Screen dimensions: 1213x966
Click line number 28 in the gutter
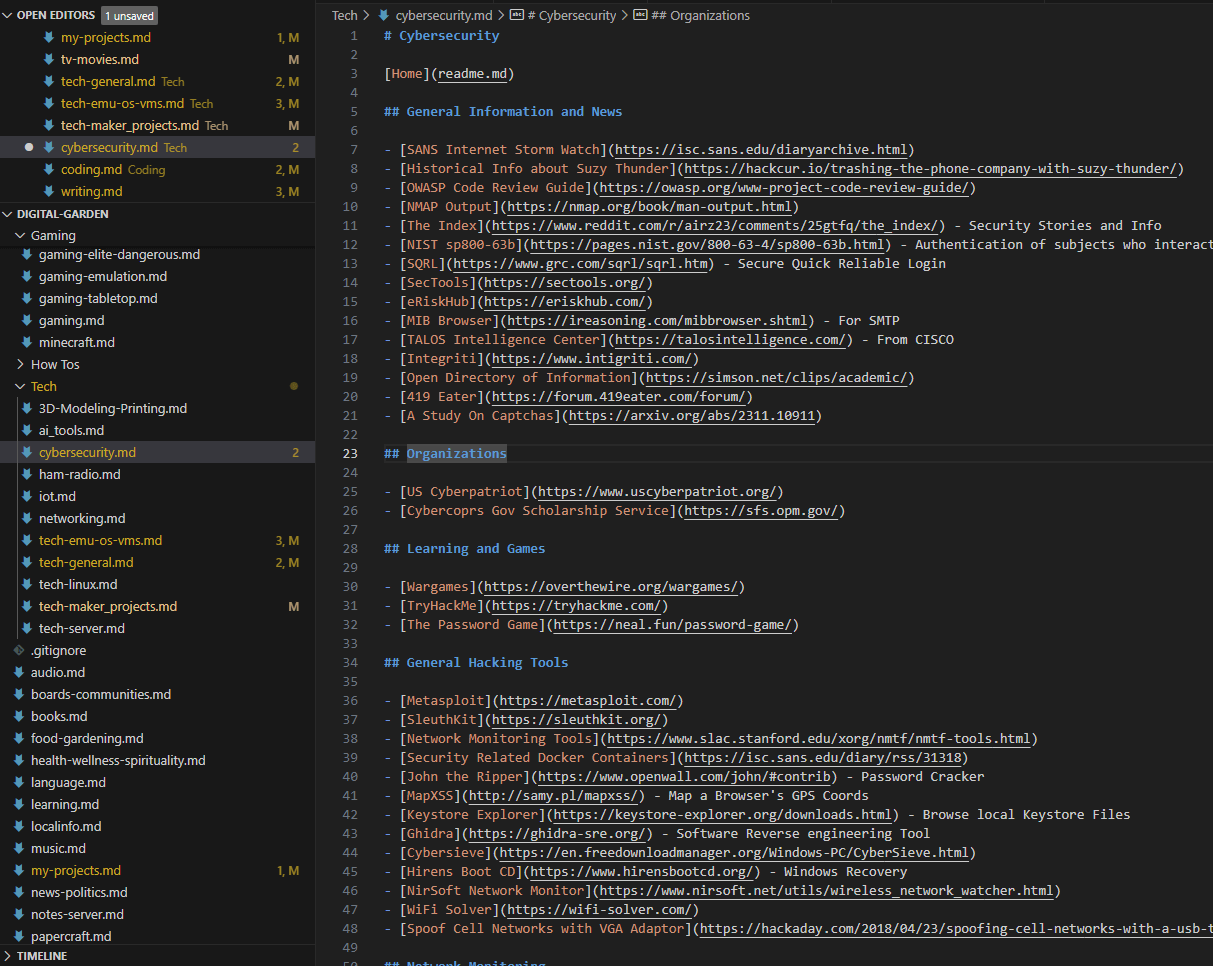click(x=350, y=549)
